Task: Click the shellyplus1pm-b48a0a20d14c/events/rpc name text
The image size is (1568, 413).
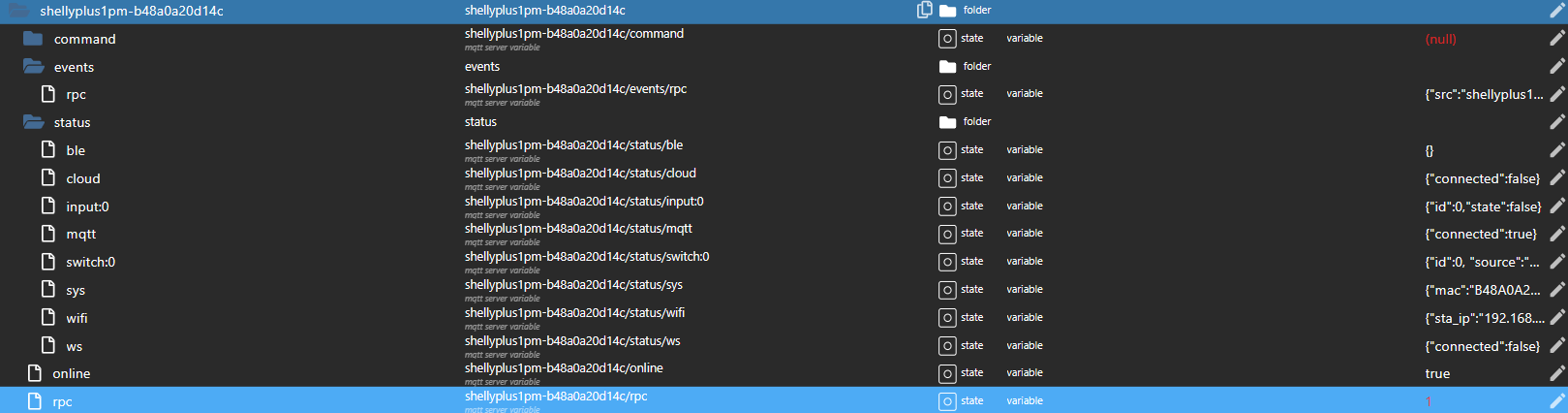Action: 575,88
